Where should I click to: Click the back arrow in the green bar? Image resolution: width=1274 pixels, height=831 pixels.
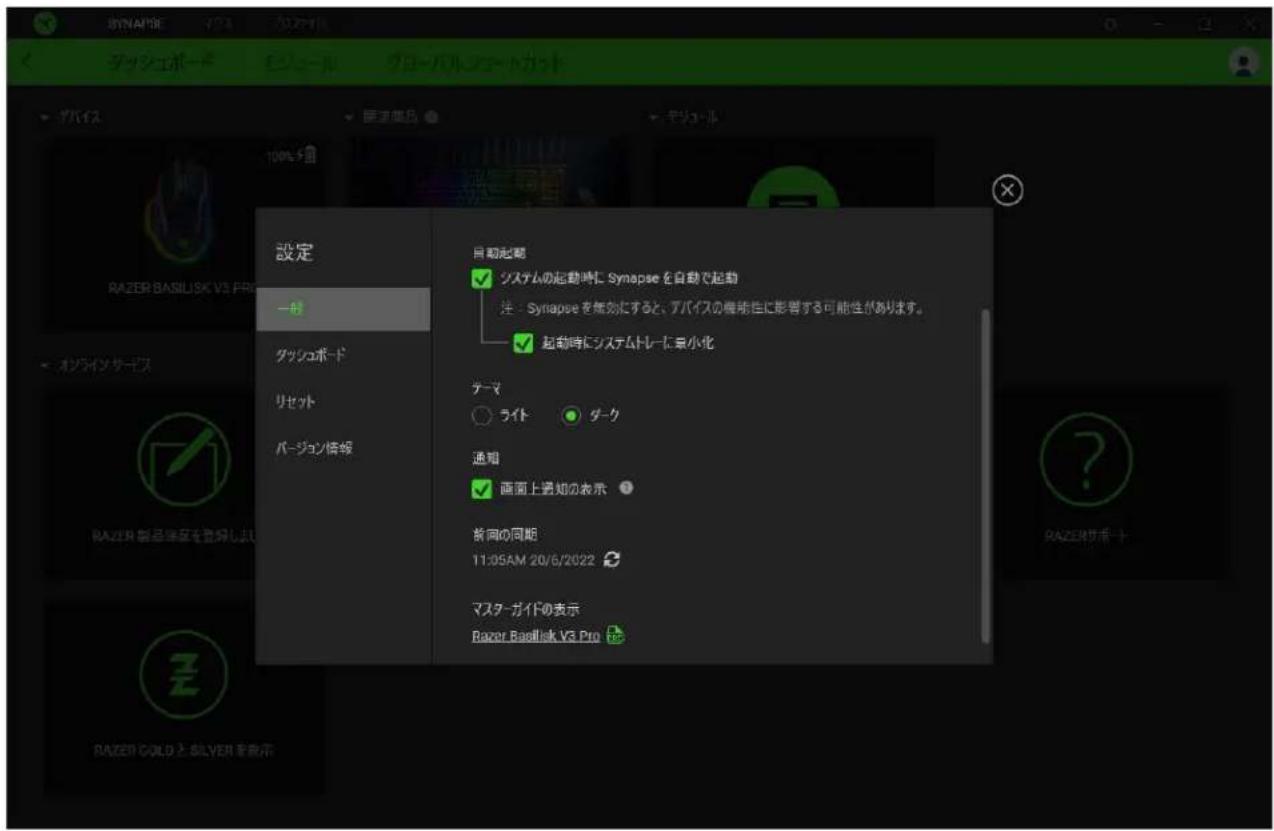[27, 62]
